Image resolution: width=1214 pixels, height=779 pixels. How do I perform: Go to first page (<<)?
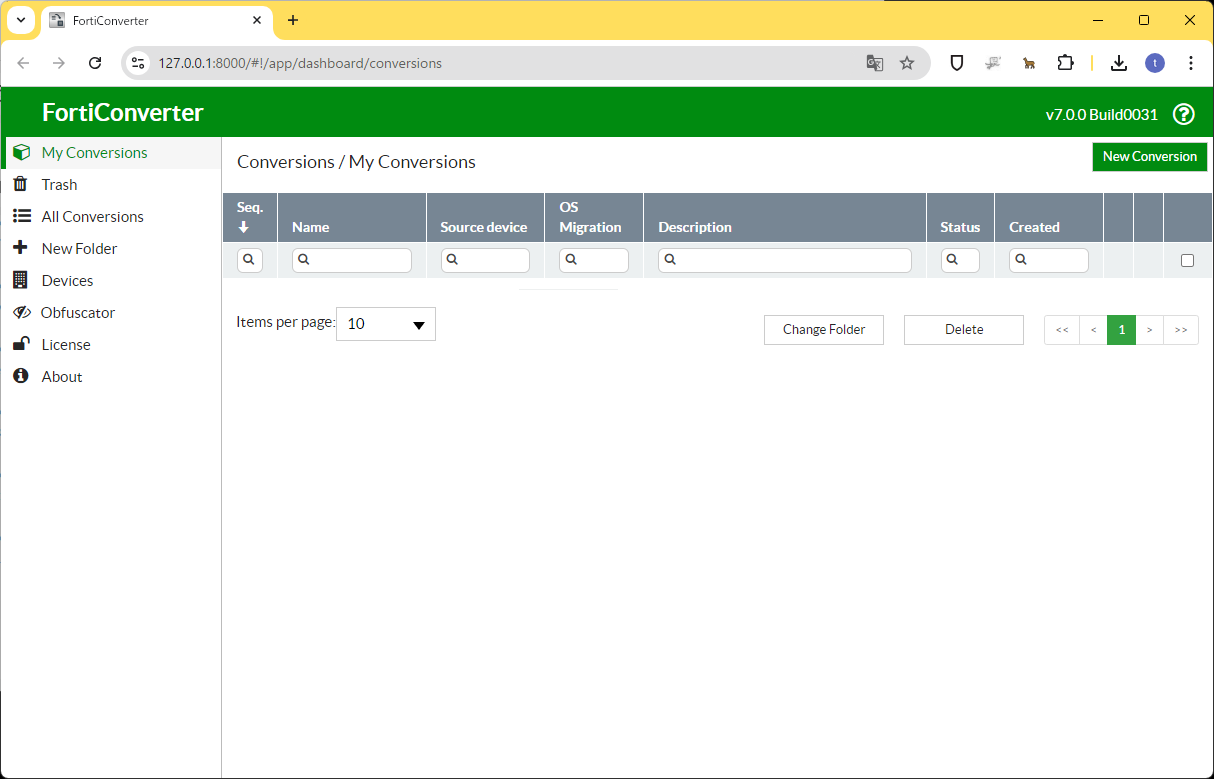click(x=1062, y=330)
